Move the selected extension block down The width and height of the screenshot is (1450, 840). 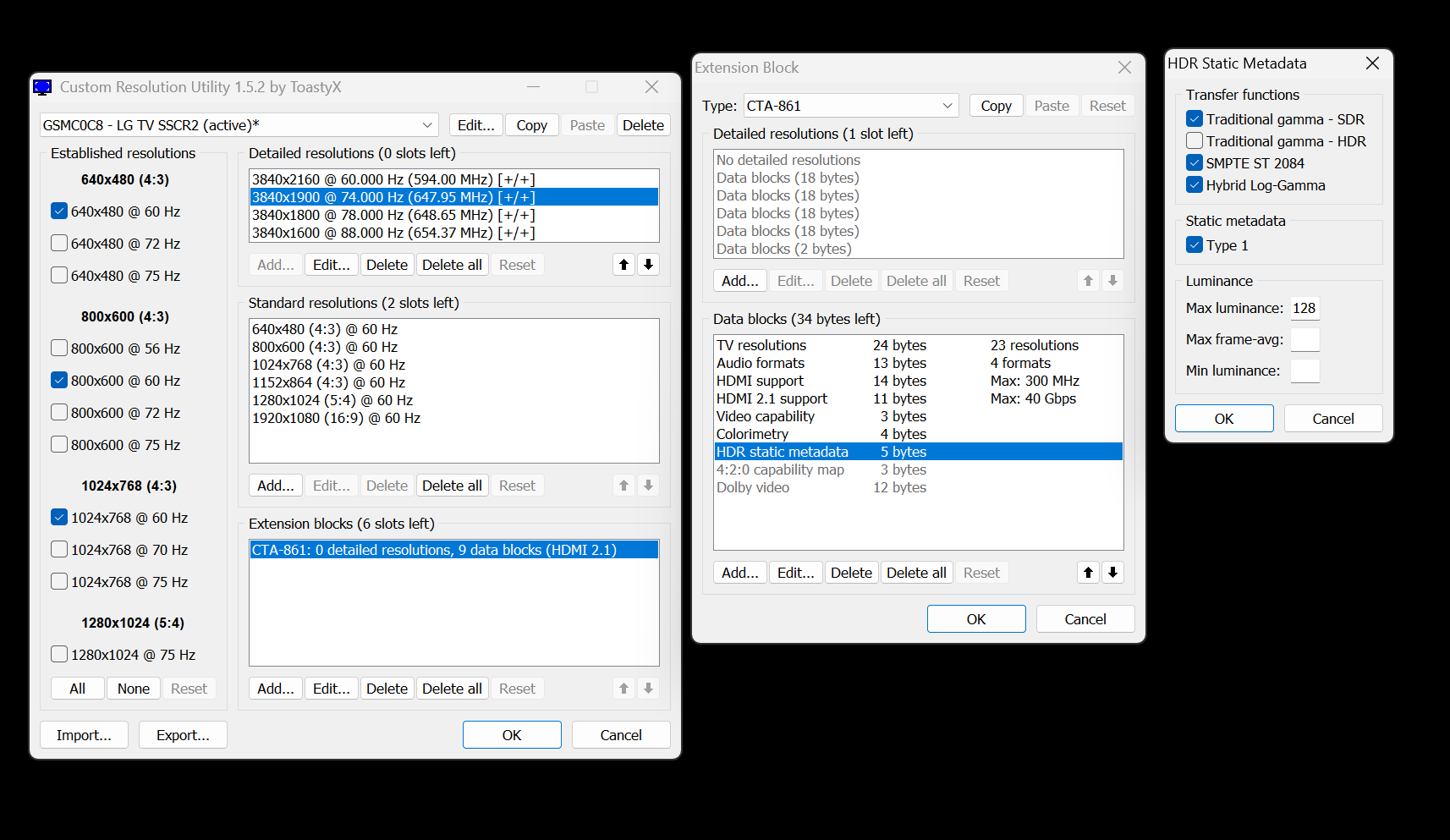(x=648, y=688)
